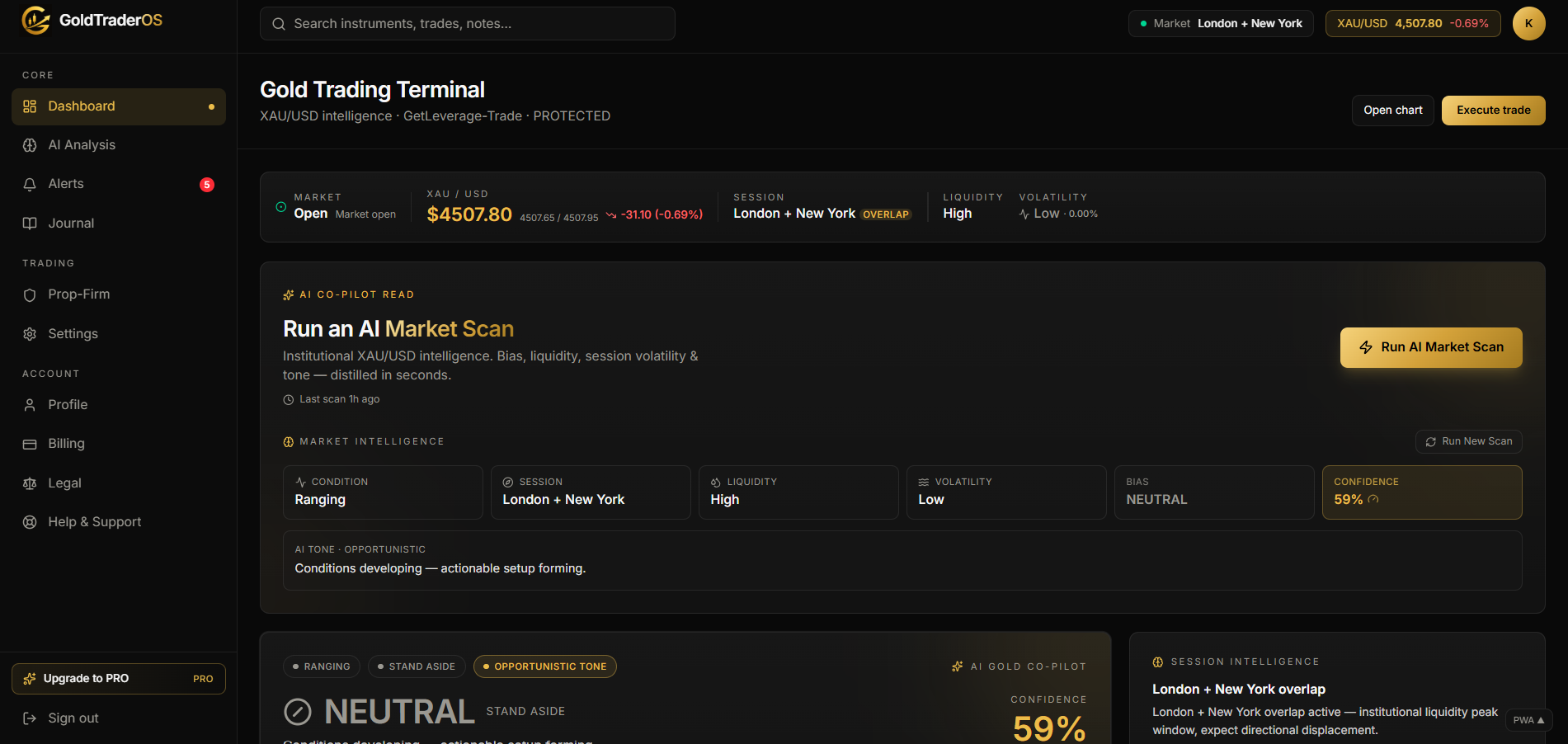Open the Alerts section
Screen dimensions: 1568x744
(119, 184)
